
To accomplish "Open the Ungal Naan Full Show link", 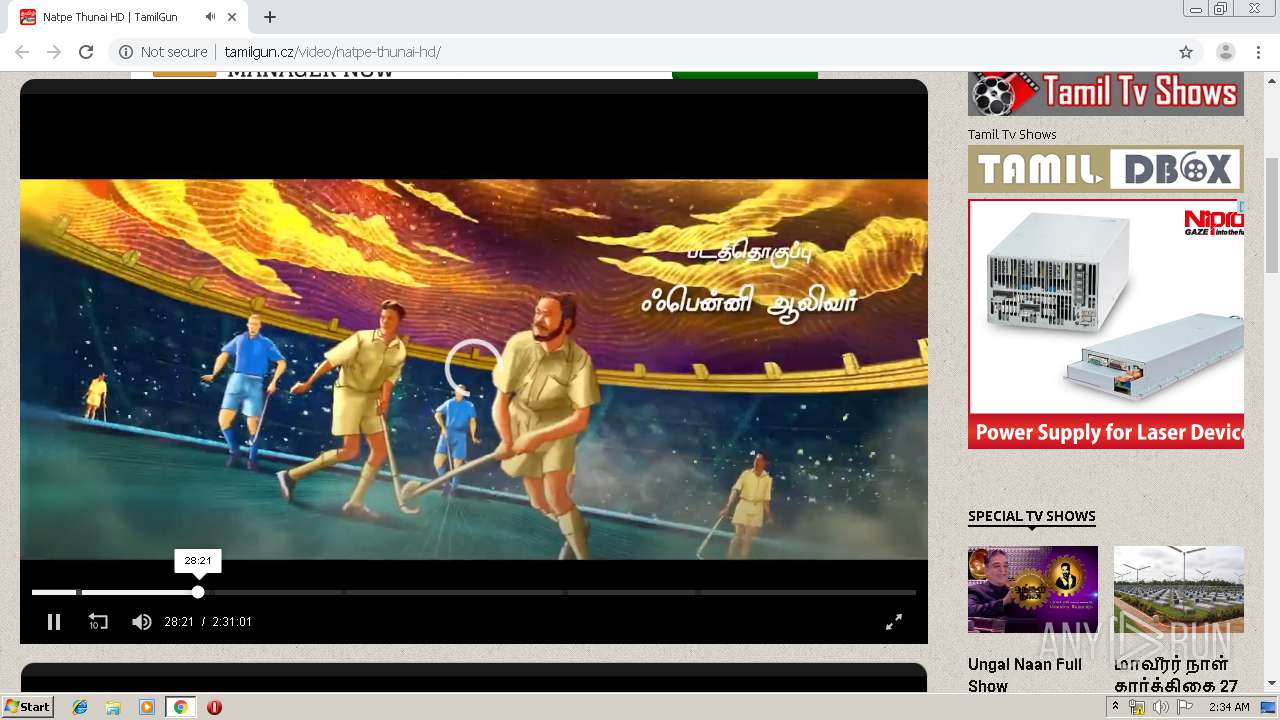I will click(x=1025, y=675).
